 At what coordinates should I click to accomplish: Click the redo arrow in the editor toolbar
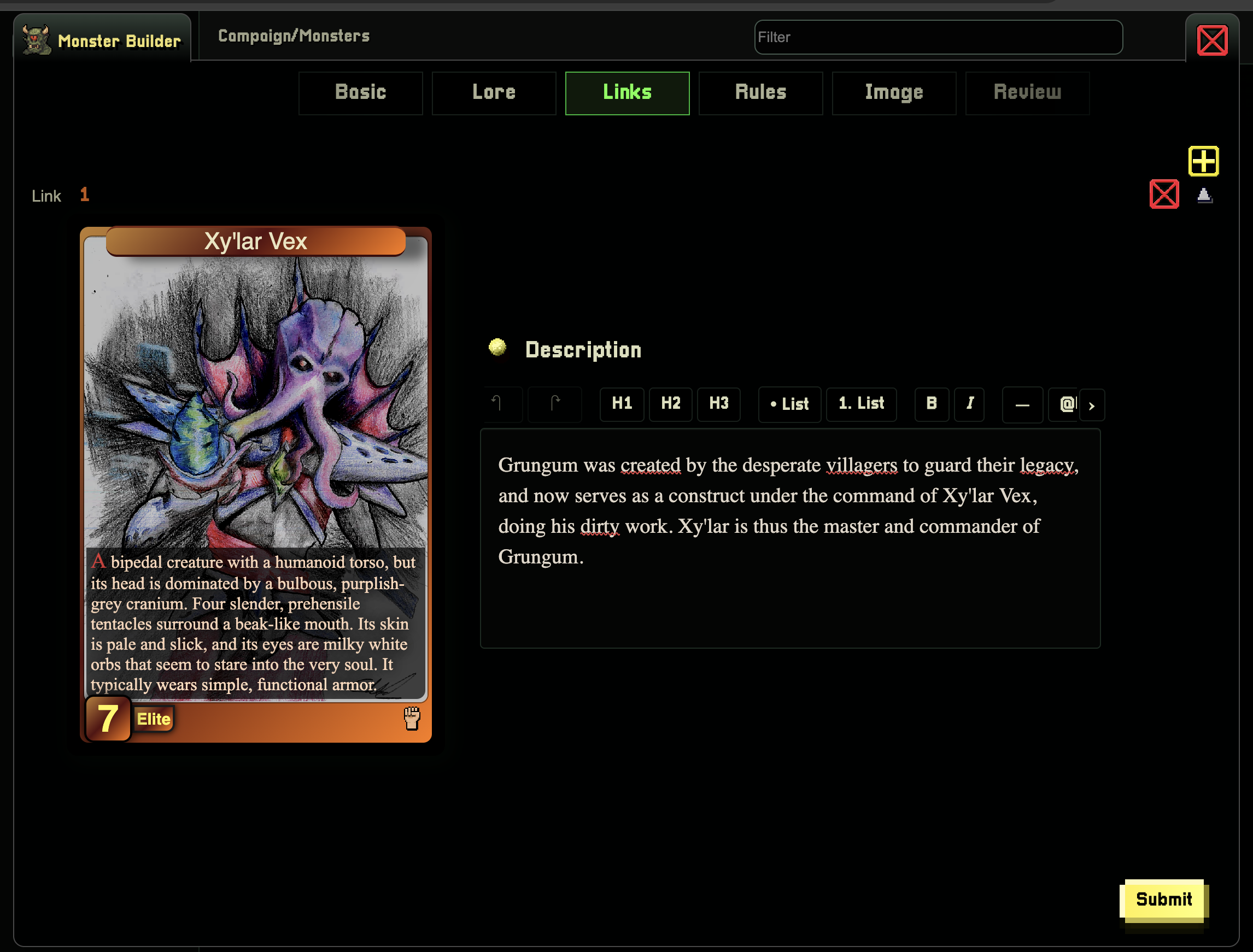554,404
